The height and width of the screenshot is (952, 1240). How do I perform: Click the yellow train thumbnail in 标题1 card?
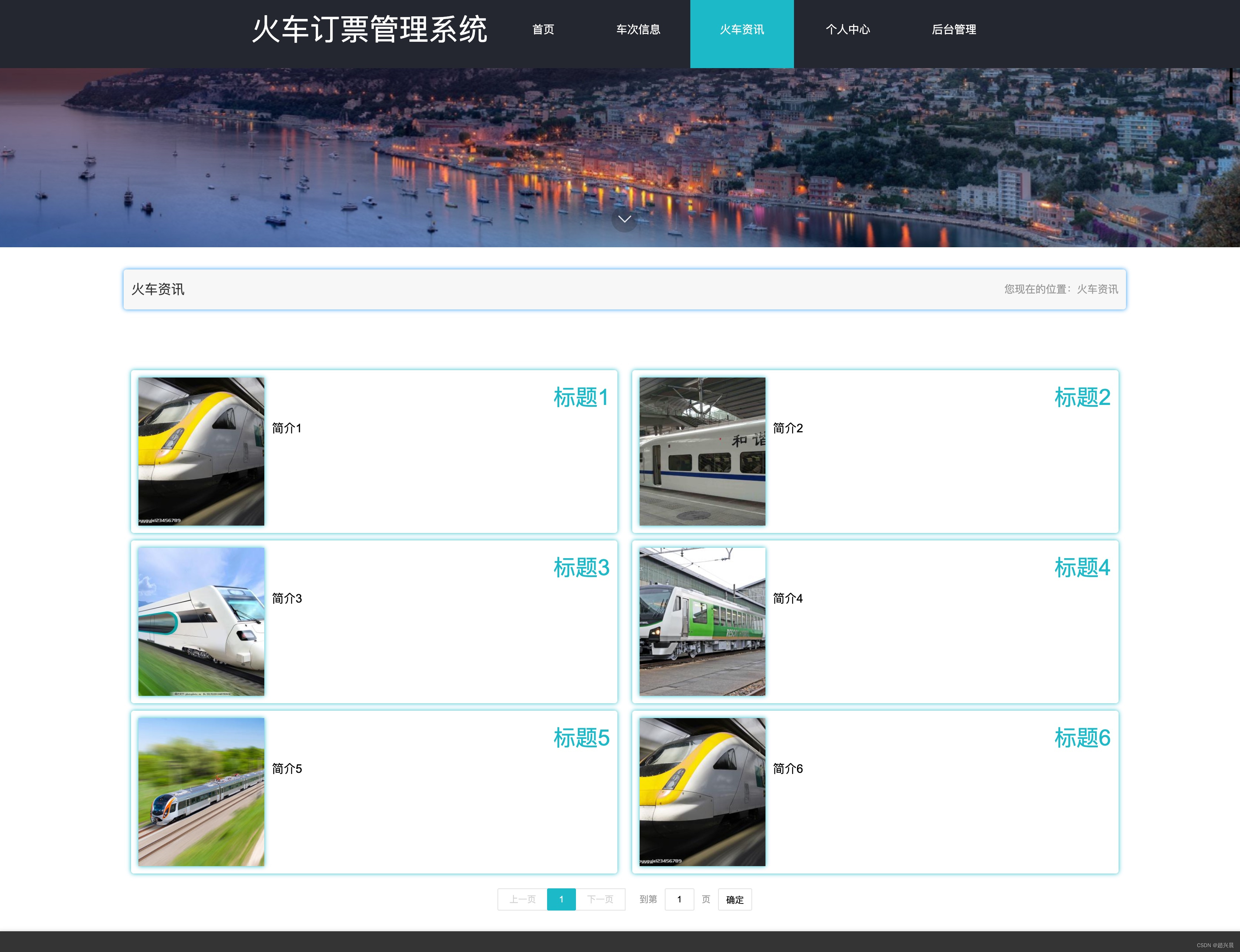click(x=201, y=452)
